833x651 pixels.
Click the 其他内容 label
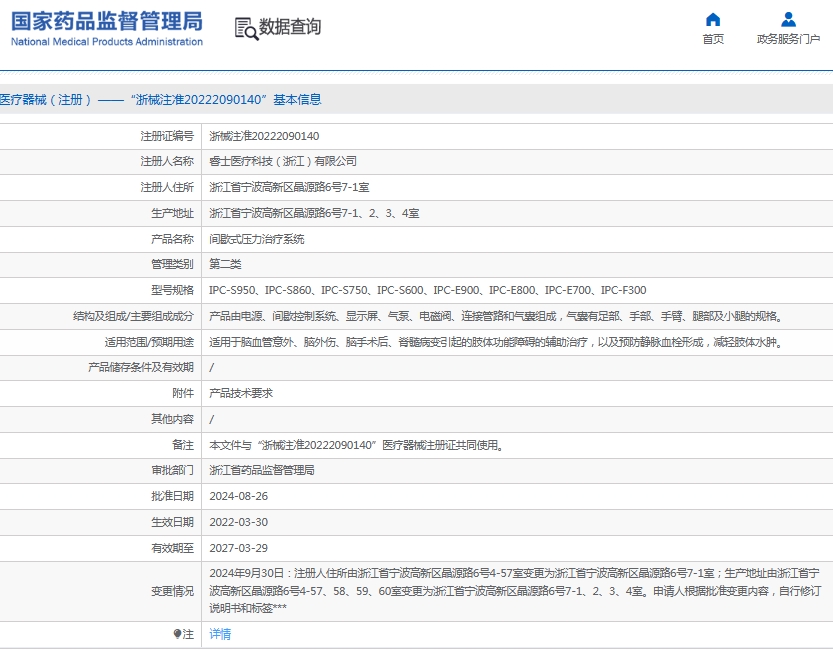click(x=172, y=419)
